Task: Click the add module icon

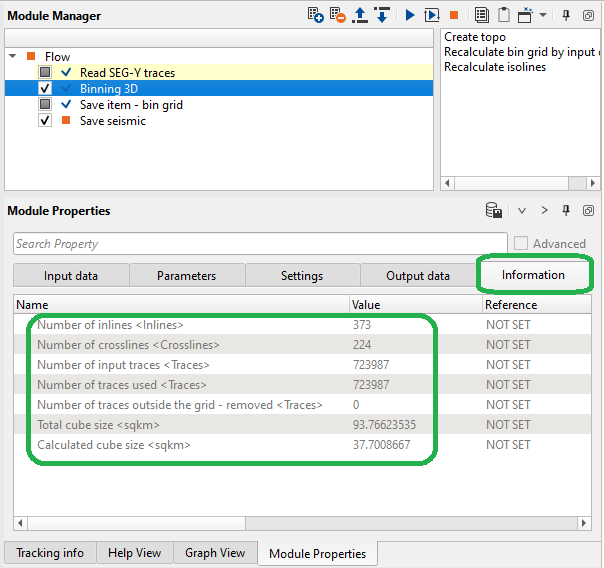Action: 315,15
